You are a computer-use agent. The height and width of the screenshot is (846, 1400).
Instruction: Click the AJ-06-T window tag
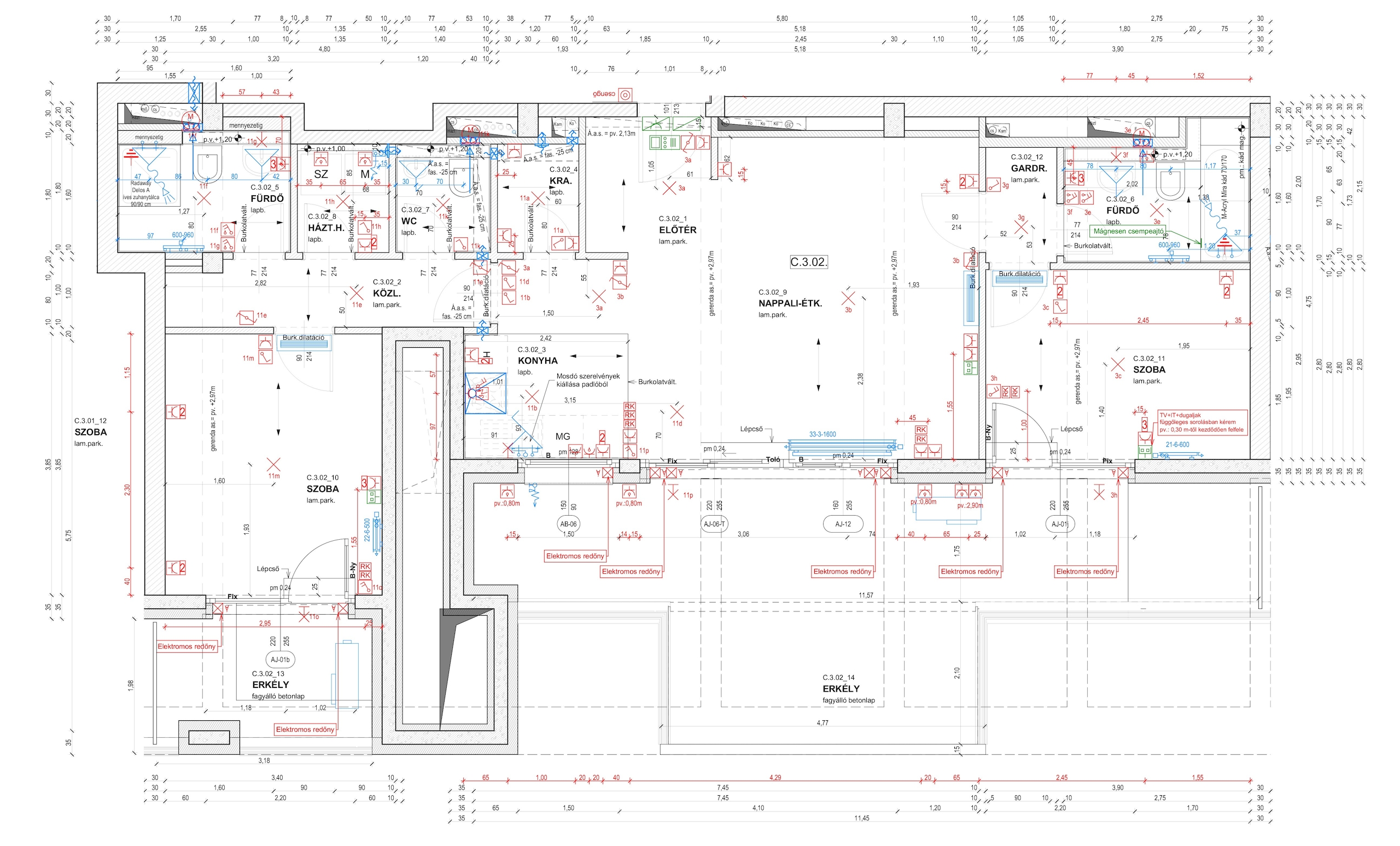pos(714,524)
